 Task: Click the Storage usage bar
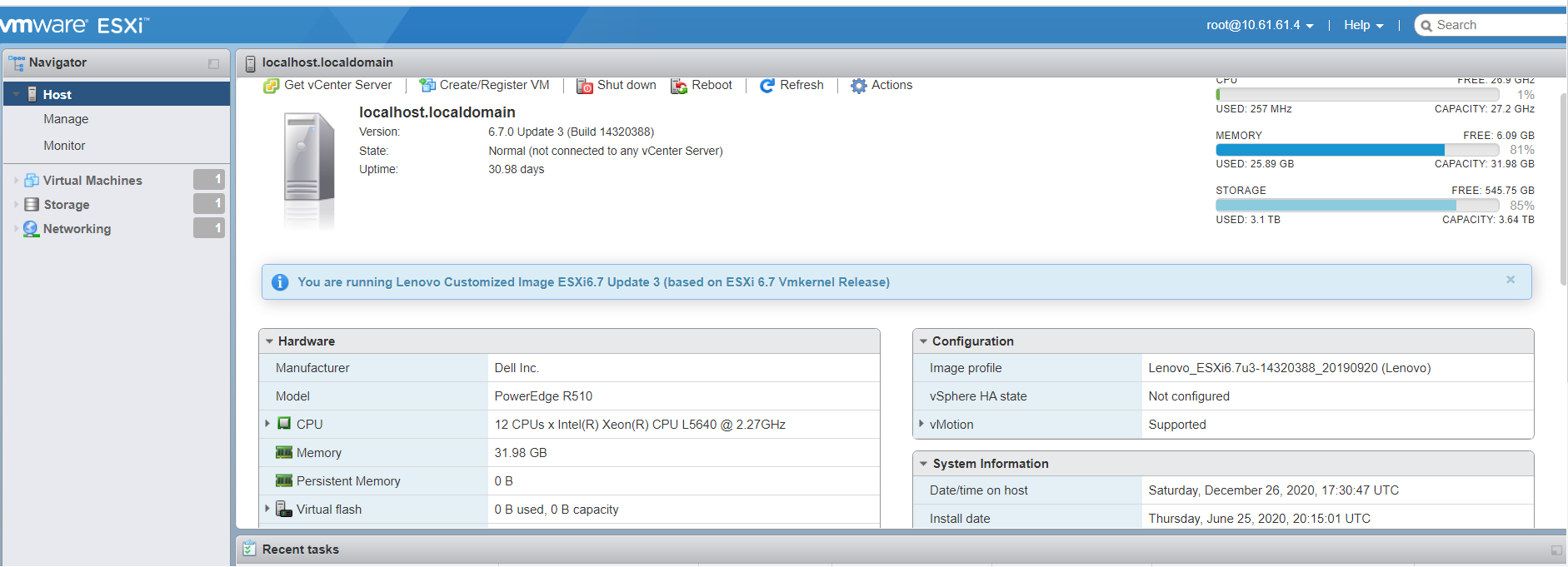tap(1357, 205)
